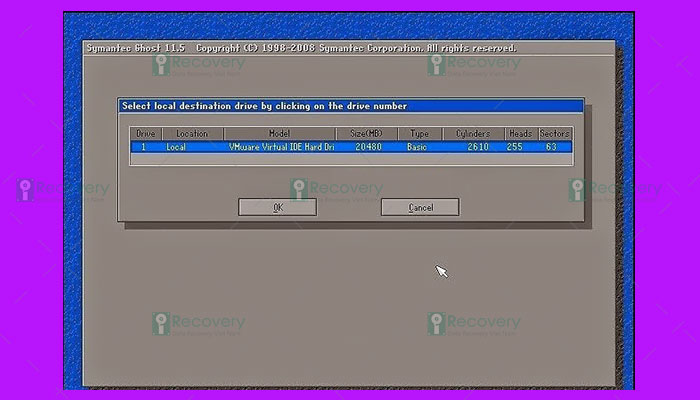
Task: Click the Sectors column header
Action: coord(555,133)
